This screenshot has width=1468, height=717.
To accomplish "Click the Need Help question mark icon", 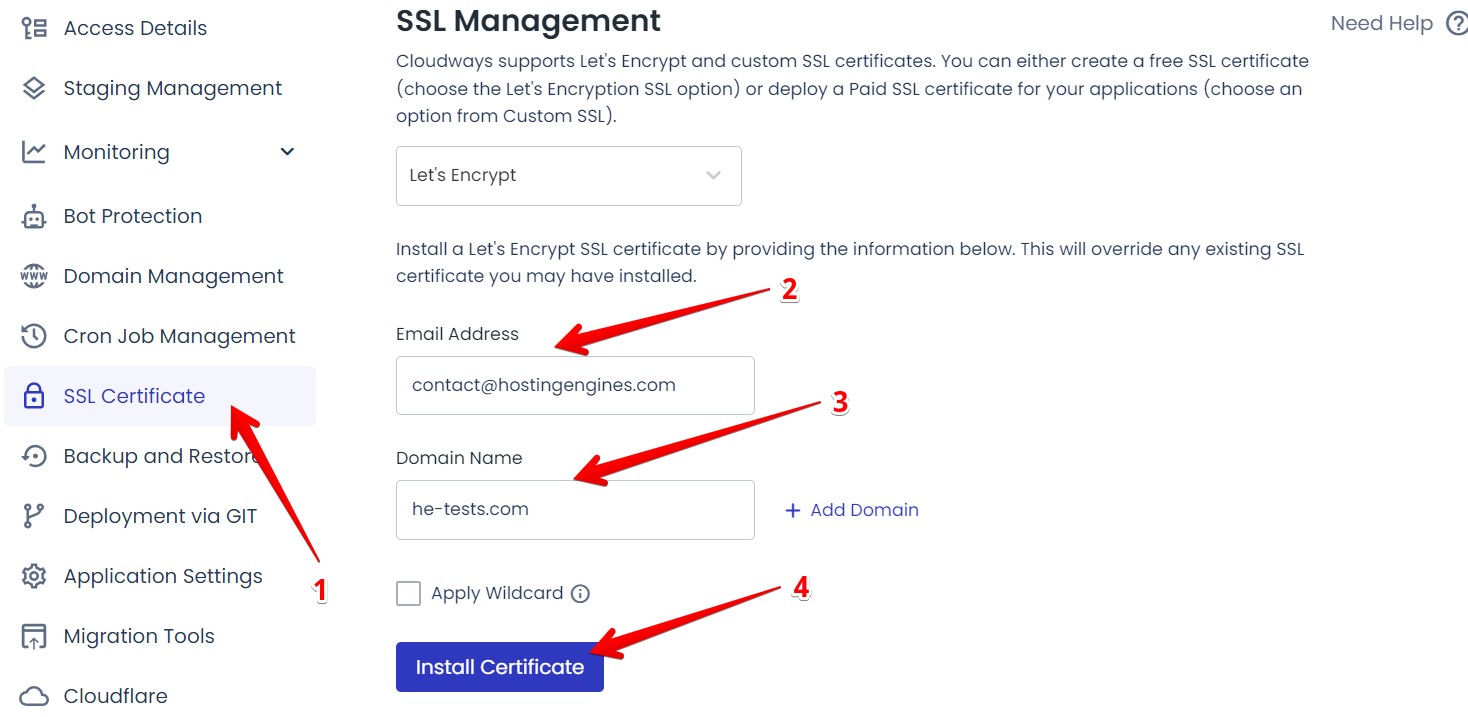I will [x=1457, y=23].
